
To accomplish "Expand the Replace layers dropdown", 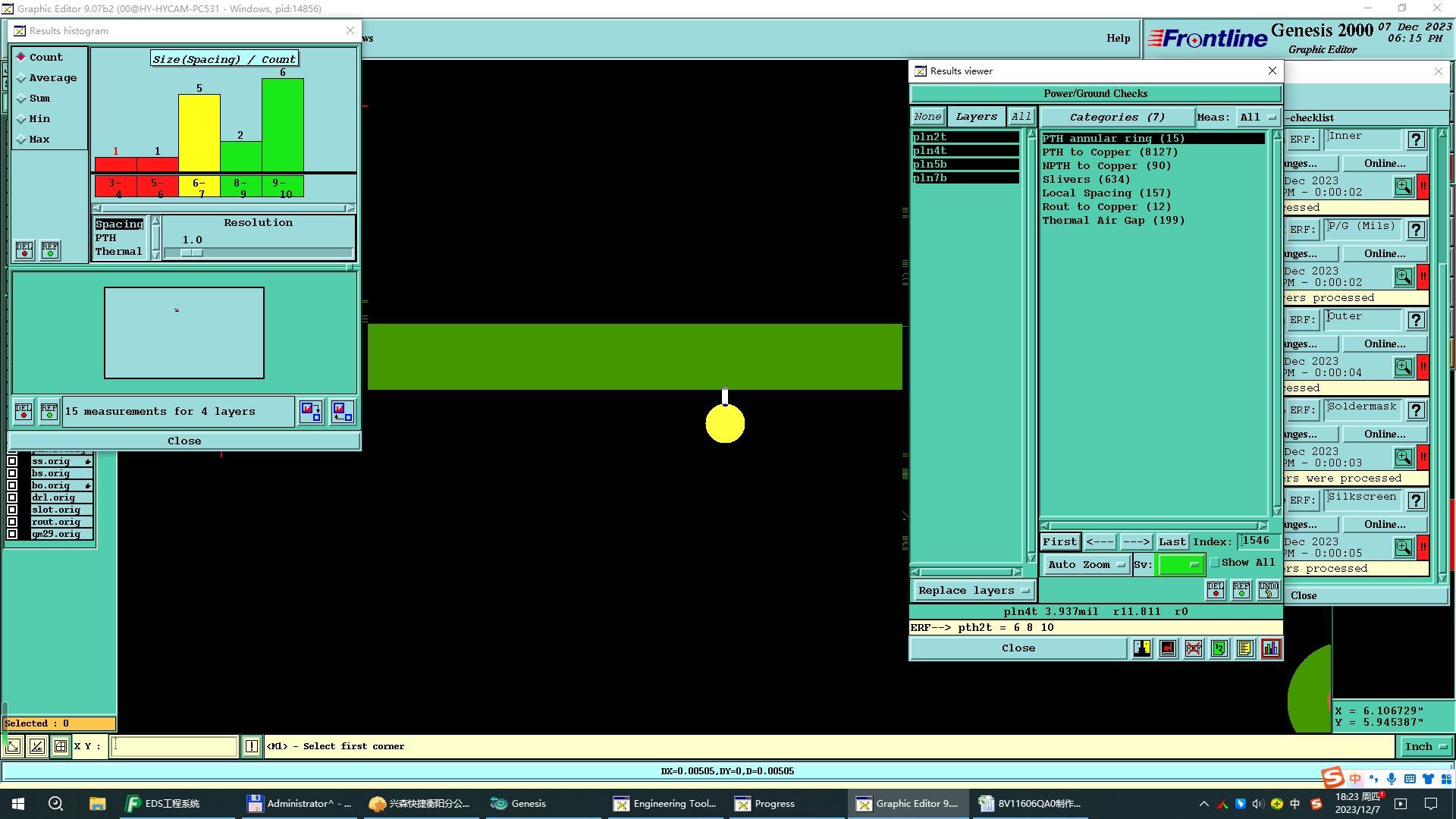I will (x=973, y=591).
